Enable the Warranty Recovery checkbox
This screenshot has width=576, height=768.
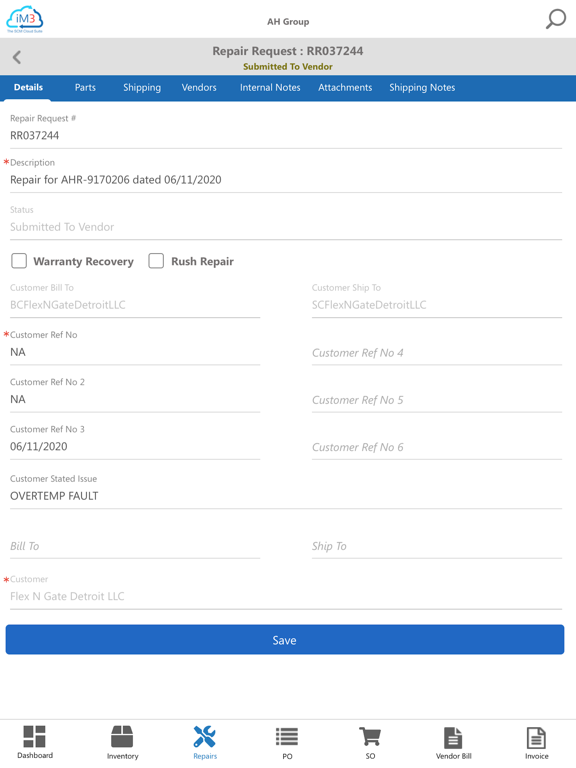tap(19, 261)
